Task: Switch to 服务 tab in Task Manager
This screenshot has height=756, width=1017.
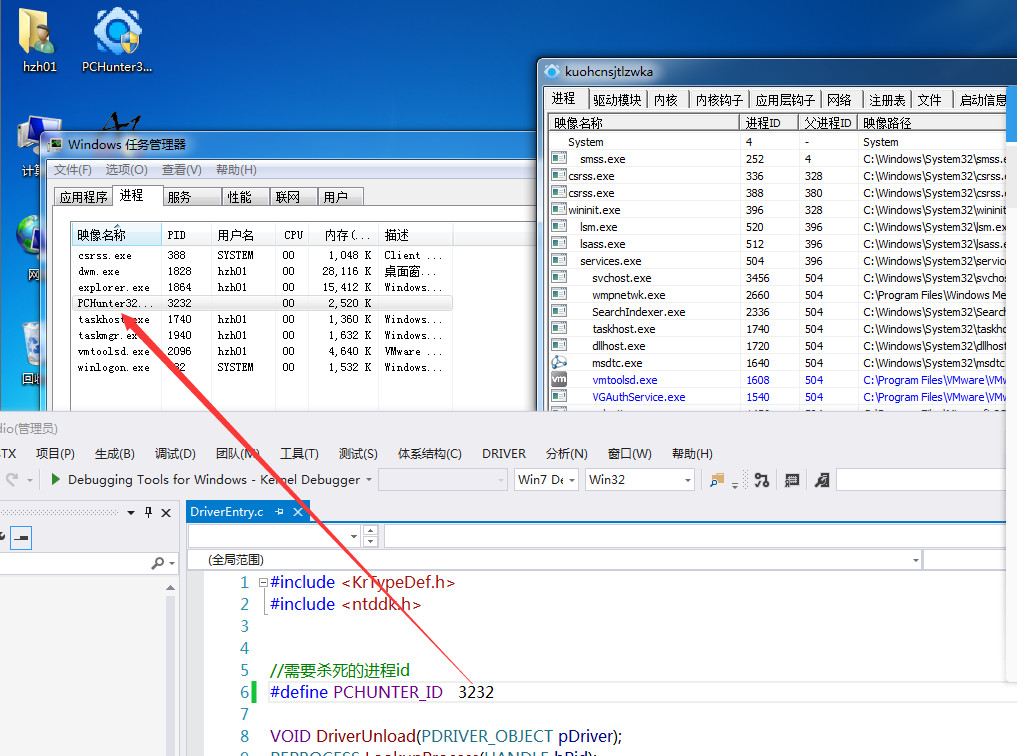Action: click(x=191, y=197)
